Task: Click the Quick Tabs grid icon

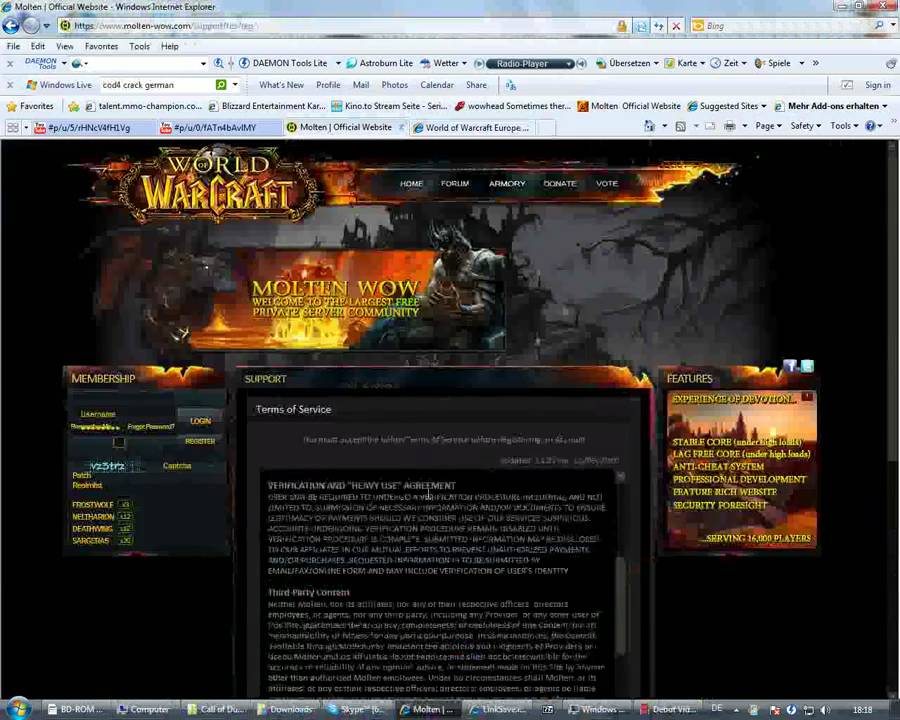Action: pyautogui.click(x=13, y=127)
